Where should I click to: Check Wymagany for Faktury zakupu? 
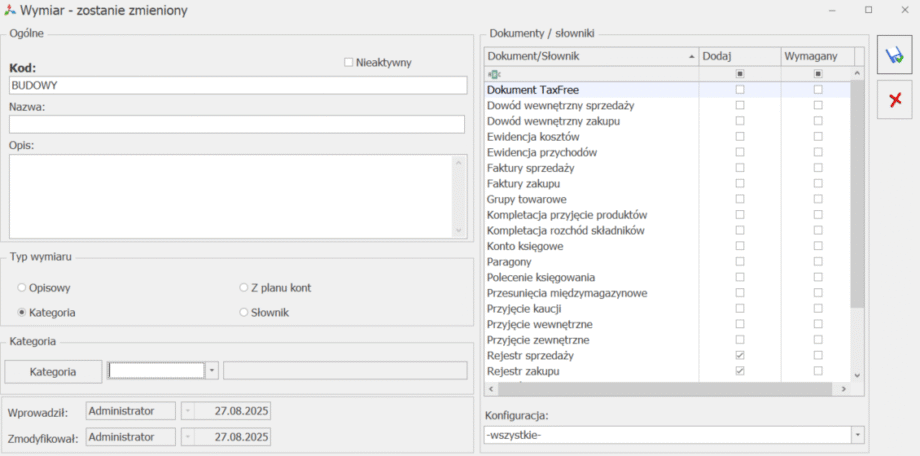click(x=817, y=184)
